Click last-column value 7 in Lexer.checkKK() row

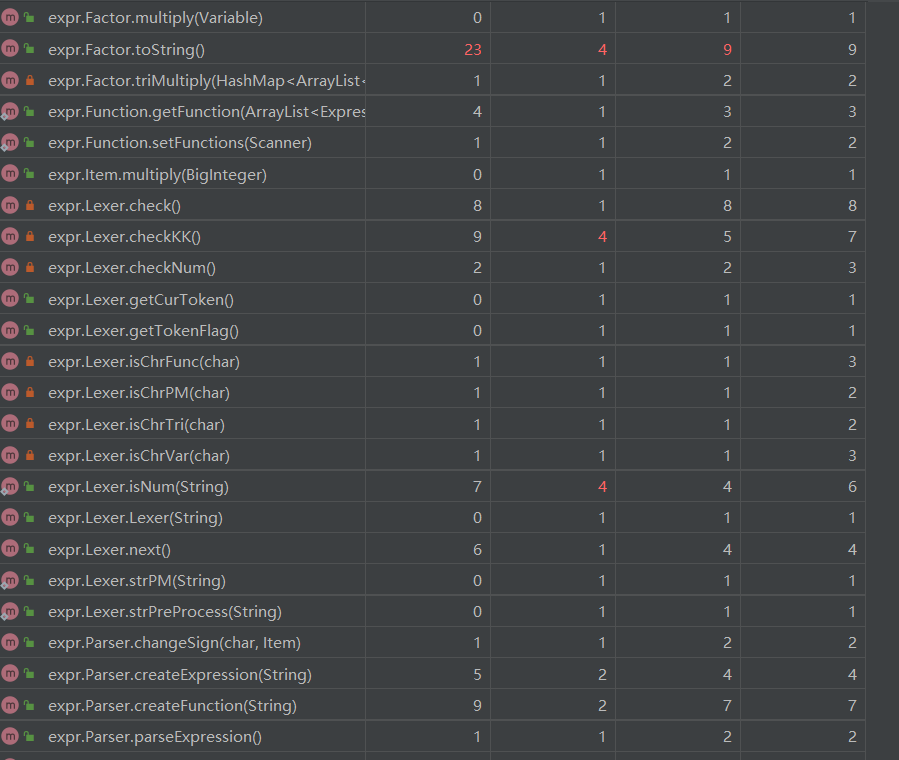852,236
